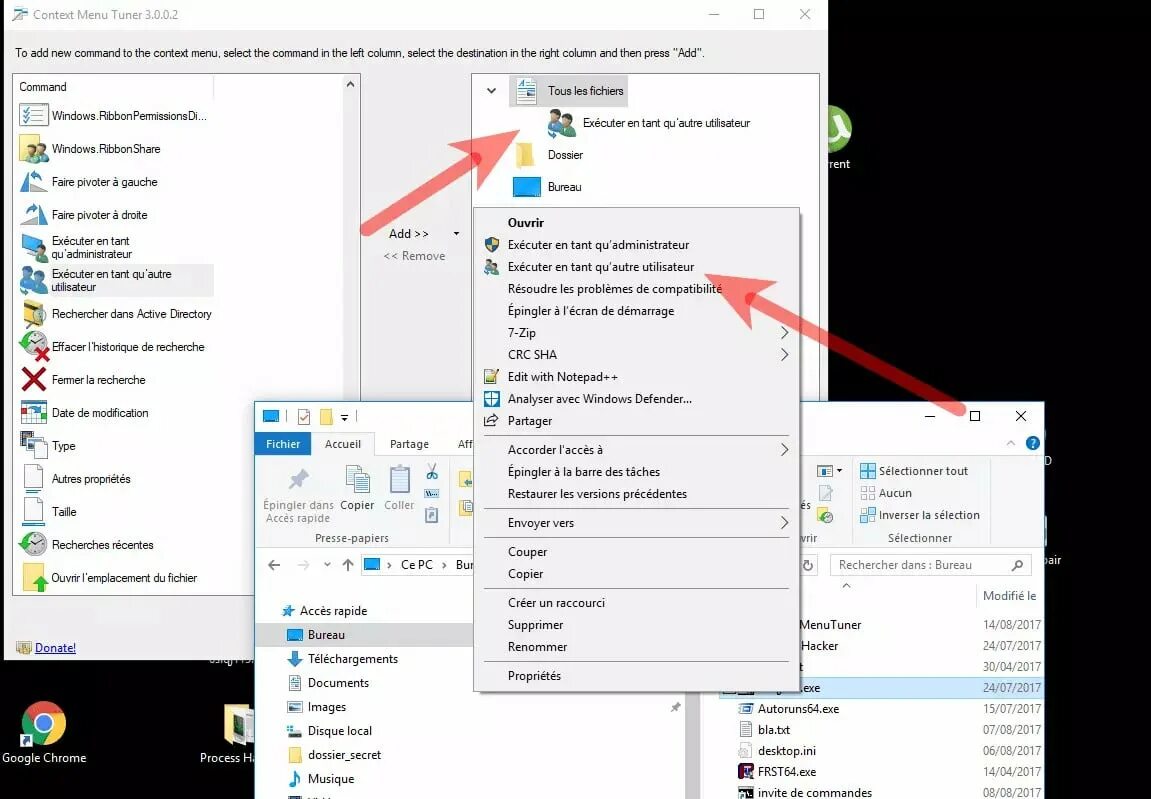The width and height of the screenshot is (1151, 799).
Task: Switch to the Partage ribbon tab
Action: click(x=409, y=444)
